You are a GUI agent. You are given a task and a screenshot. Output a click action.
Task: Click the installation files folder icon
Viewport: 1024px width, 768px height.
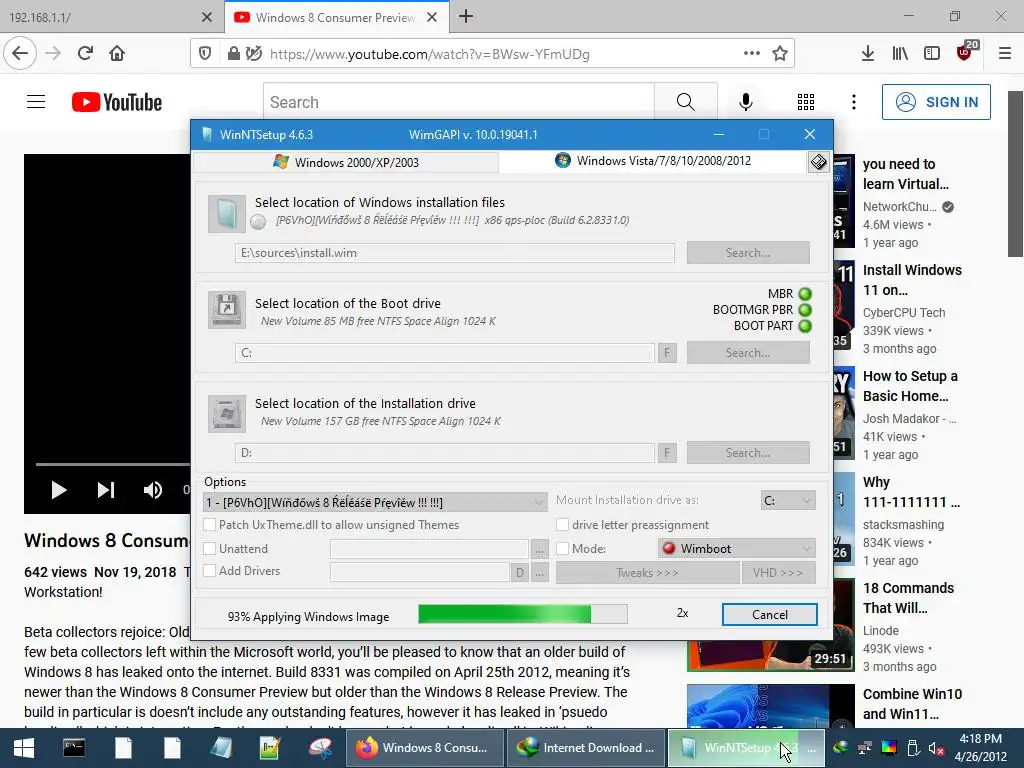227,214
